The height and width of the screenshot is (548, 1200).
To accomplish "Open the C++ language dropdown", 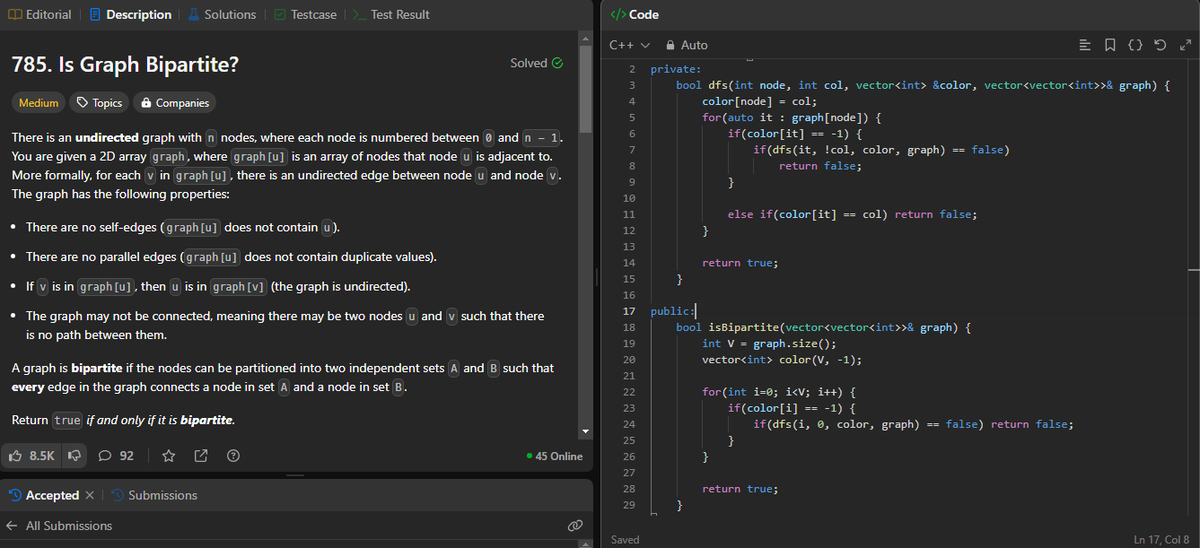I will point(629,45).
